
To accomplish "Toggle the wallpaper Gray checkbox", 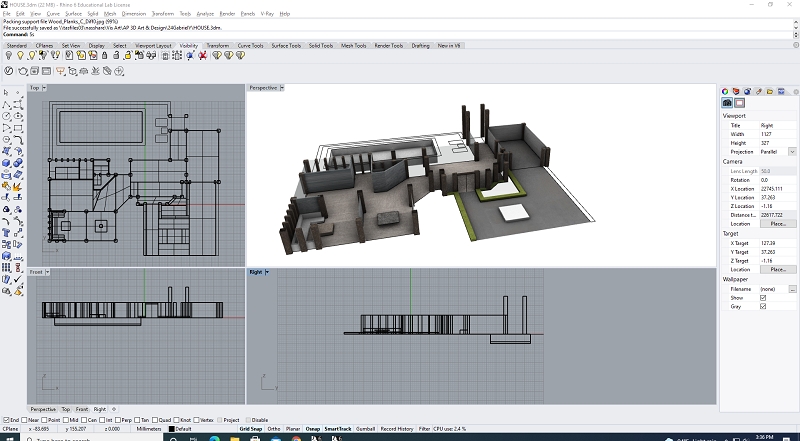I will coord(763,306).
